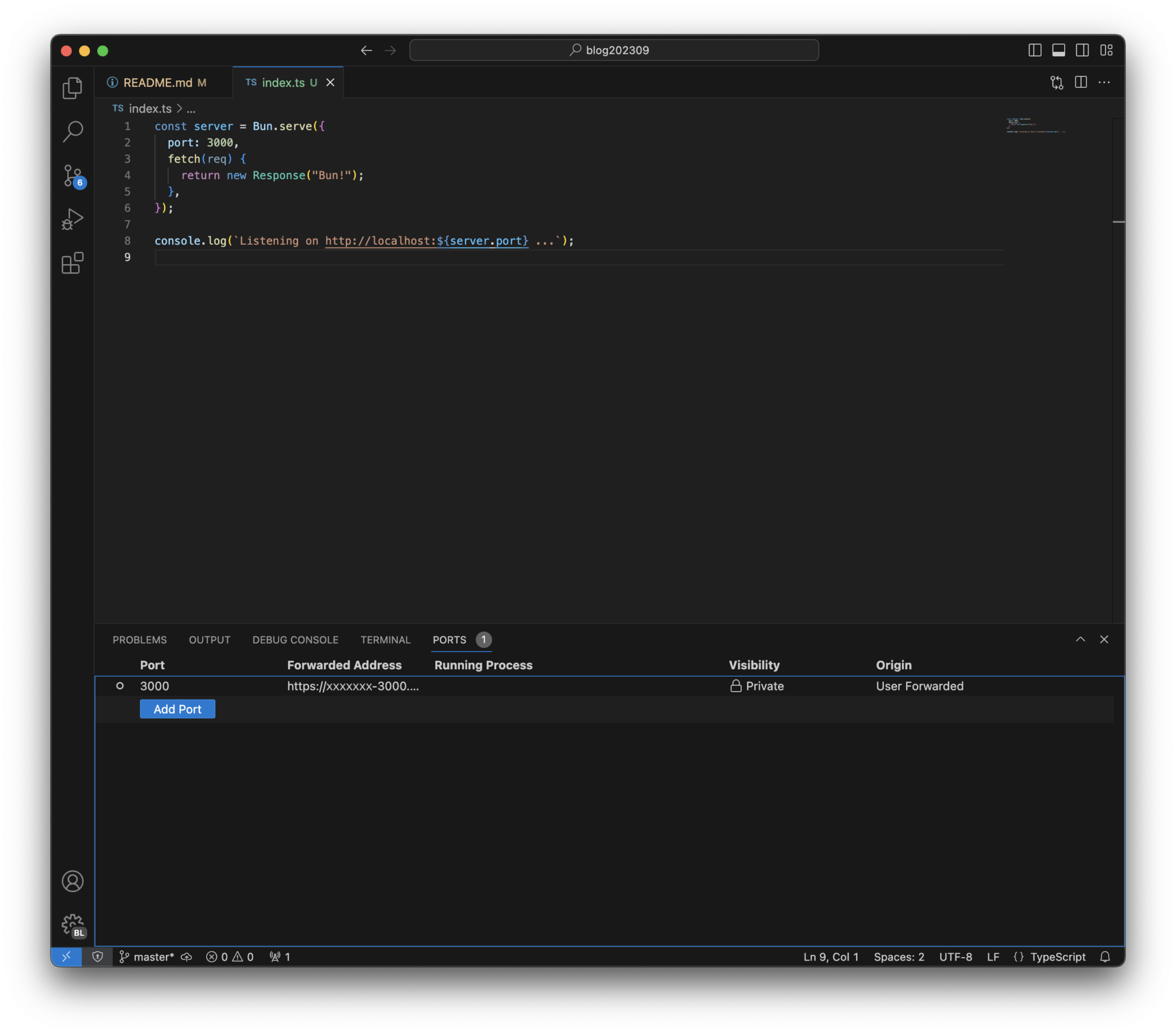Open the Explorer view in activity bar

pyautogui.click(x=72, y=88)
